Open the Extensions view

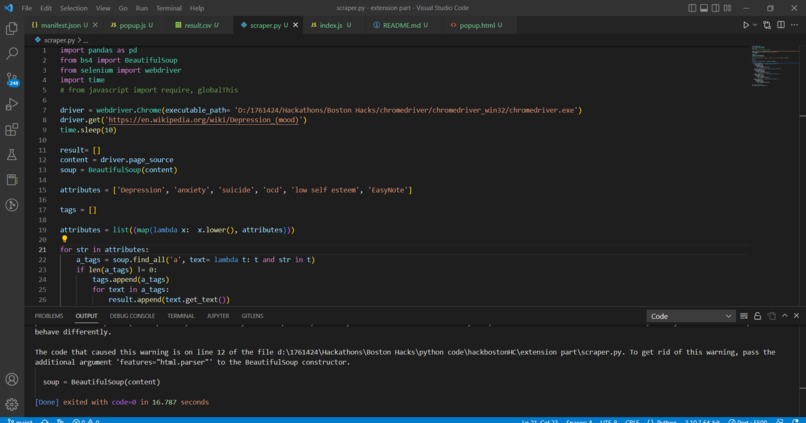[x=11, y=129]
